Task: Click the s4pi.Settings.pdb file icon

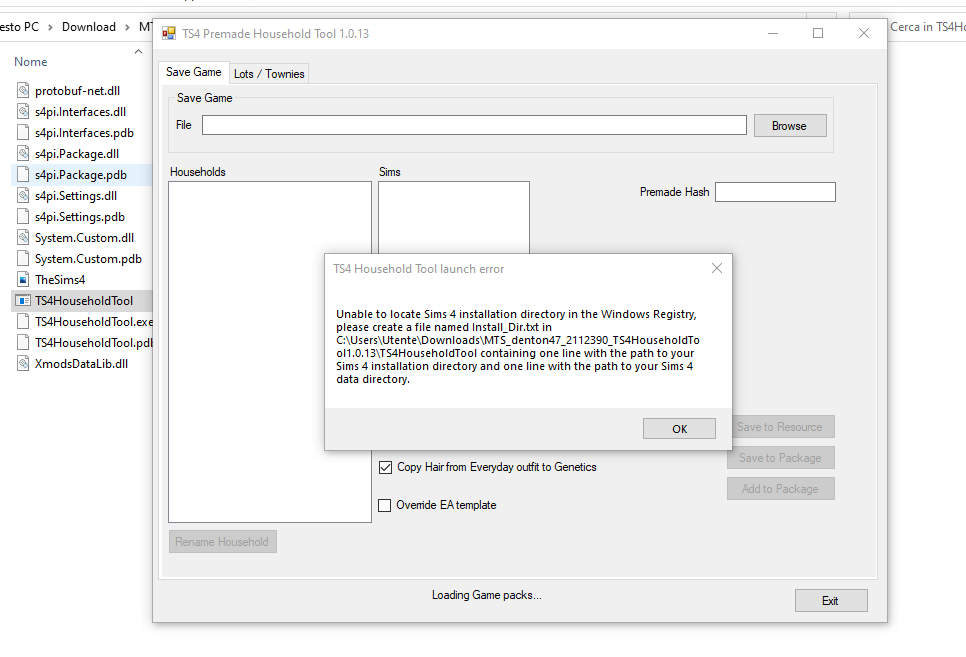Action: 23,216
